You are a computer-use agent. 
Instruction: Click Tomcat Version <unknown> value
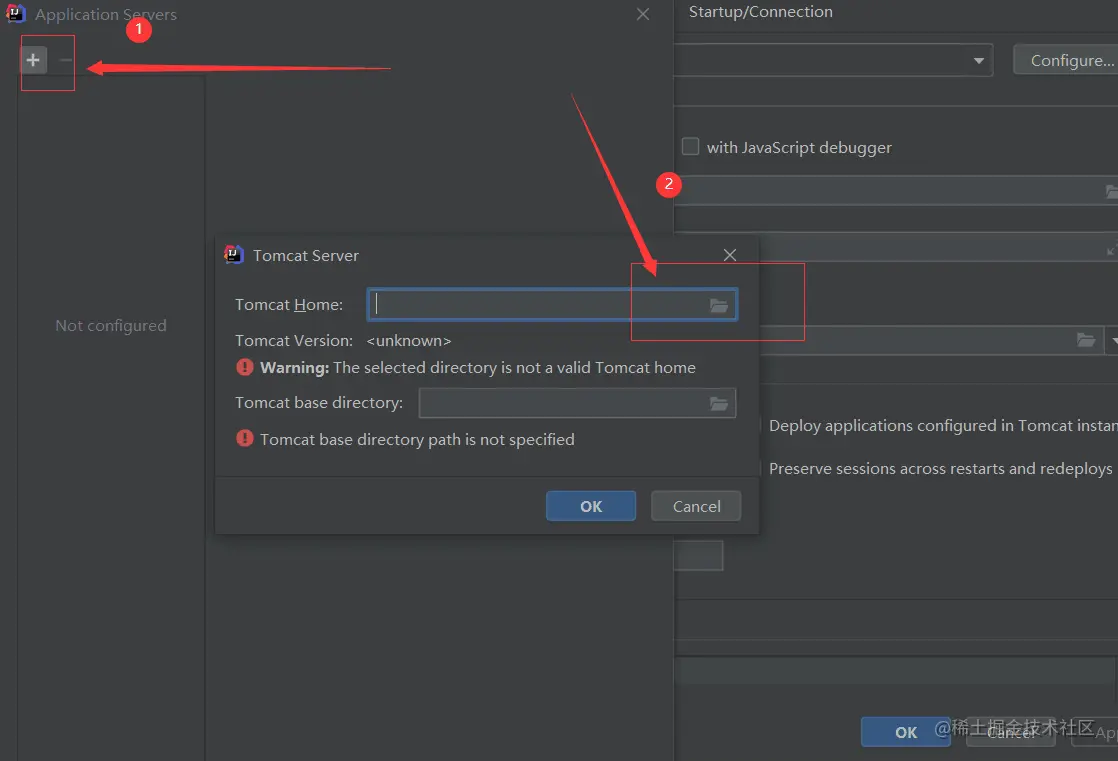[x=409, y=341]
